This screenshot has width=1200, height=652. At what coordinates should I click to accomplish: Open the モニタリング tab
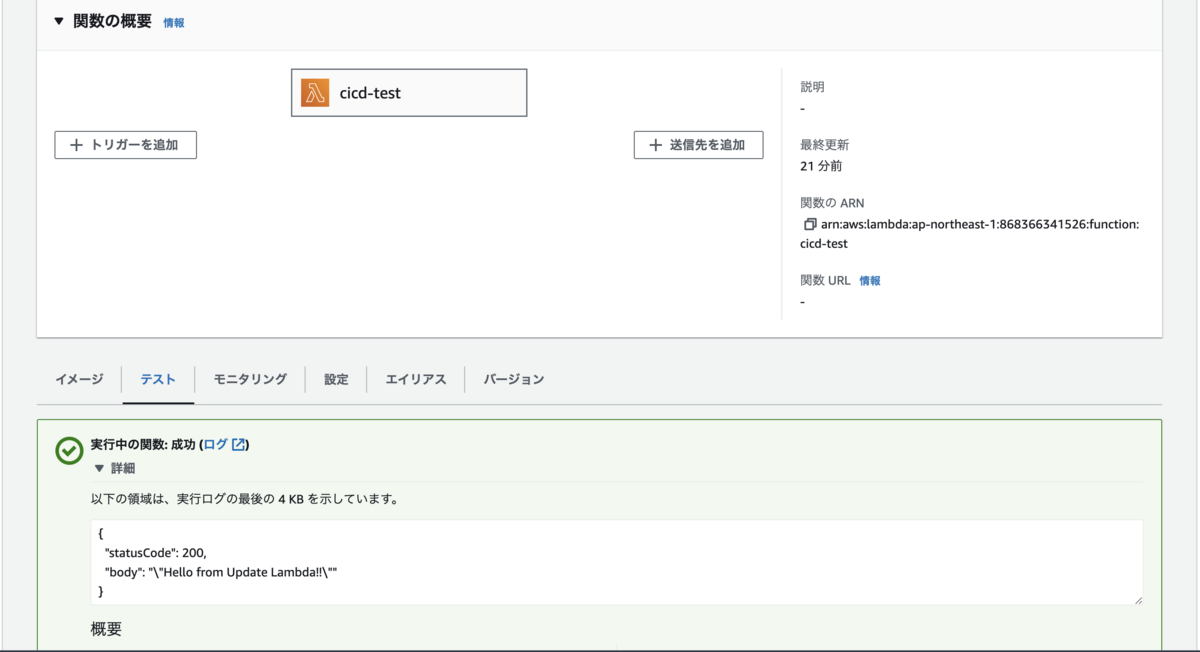250,380
